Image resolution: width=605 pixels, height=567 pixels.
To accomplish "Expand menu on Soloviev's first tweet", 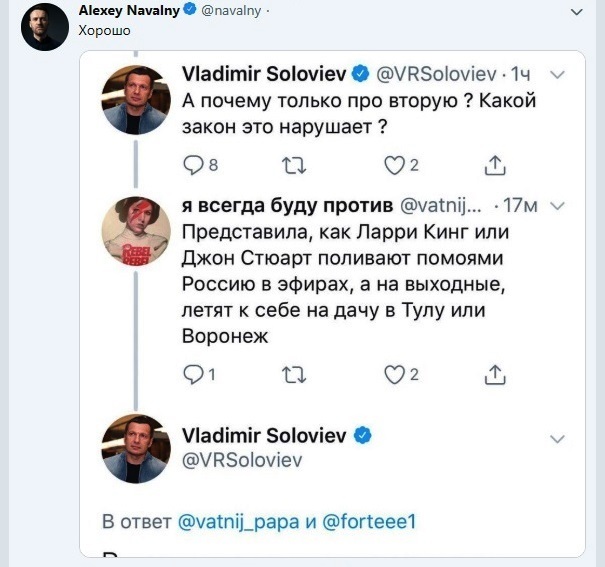I will point(559,74).
